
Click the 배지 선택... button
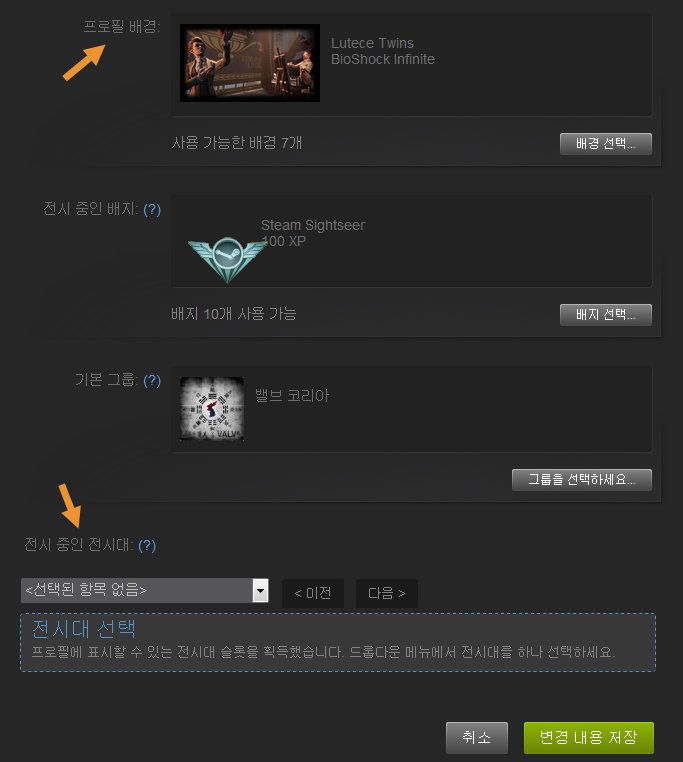(x=606, y=315)
